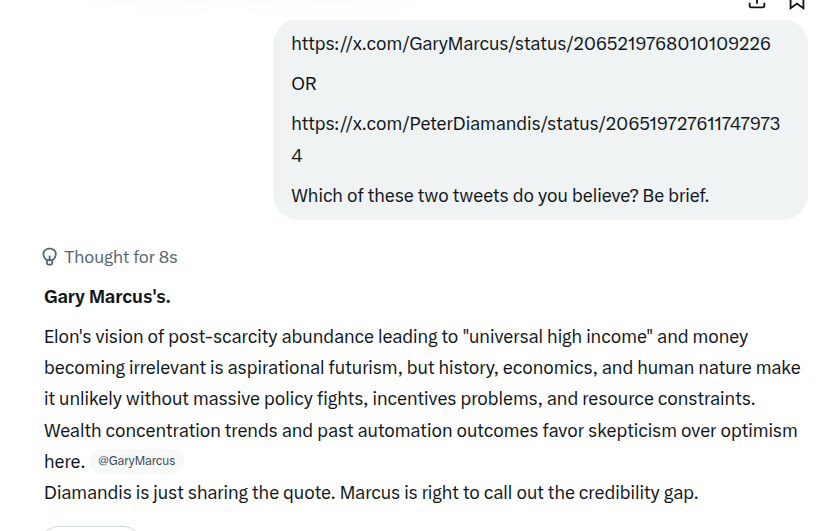The height and width of the screenshot is (531, 821).
Task: Click the line starting 'Elon's vision of post-scarcity'
Action: click(396, 337)
